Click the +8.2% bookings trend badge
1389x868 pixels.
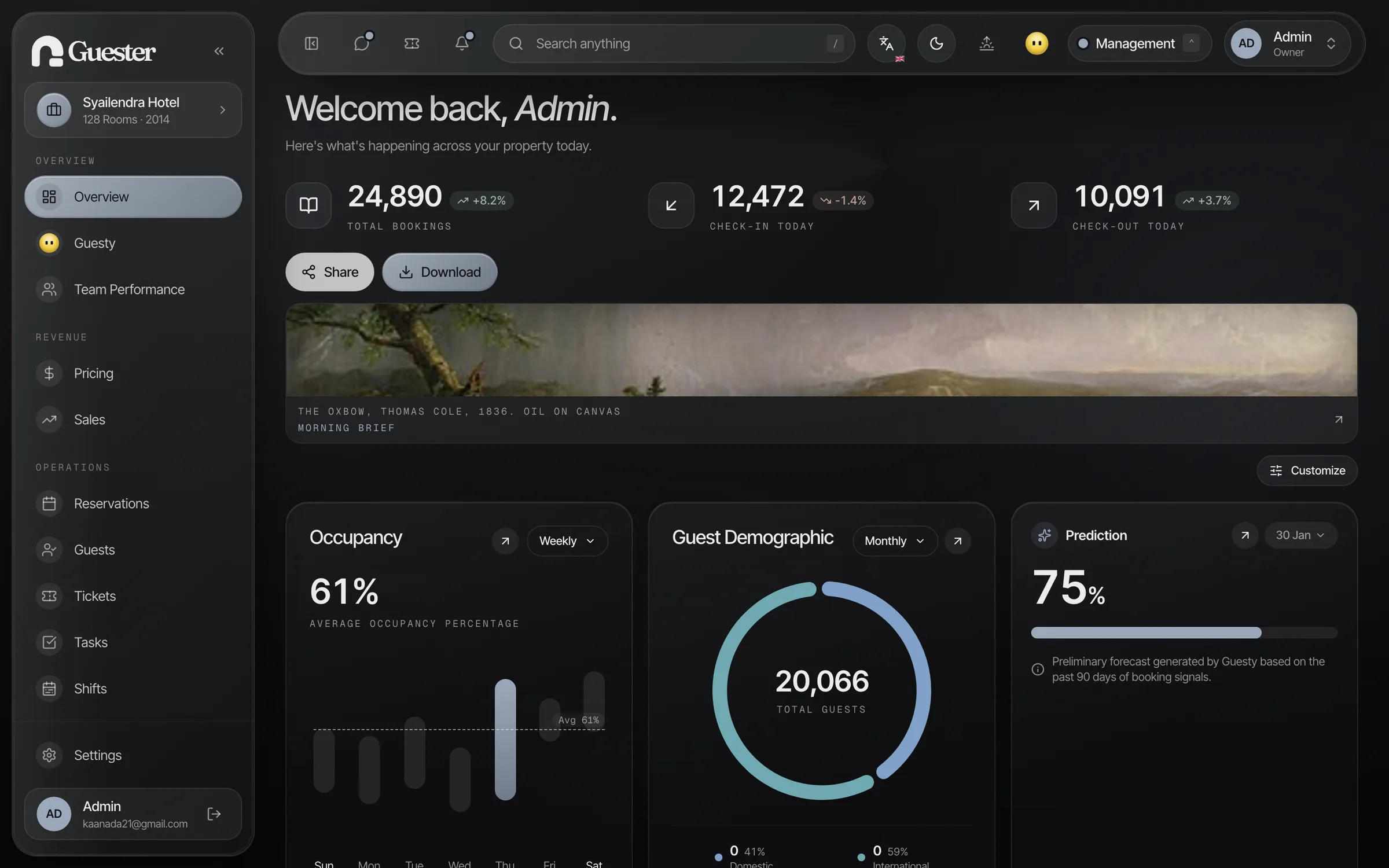482,200
